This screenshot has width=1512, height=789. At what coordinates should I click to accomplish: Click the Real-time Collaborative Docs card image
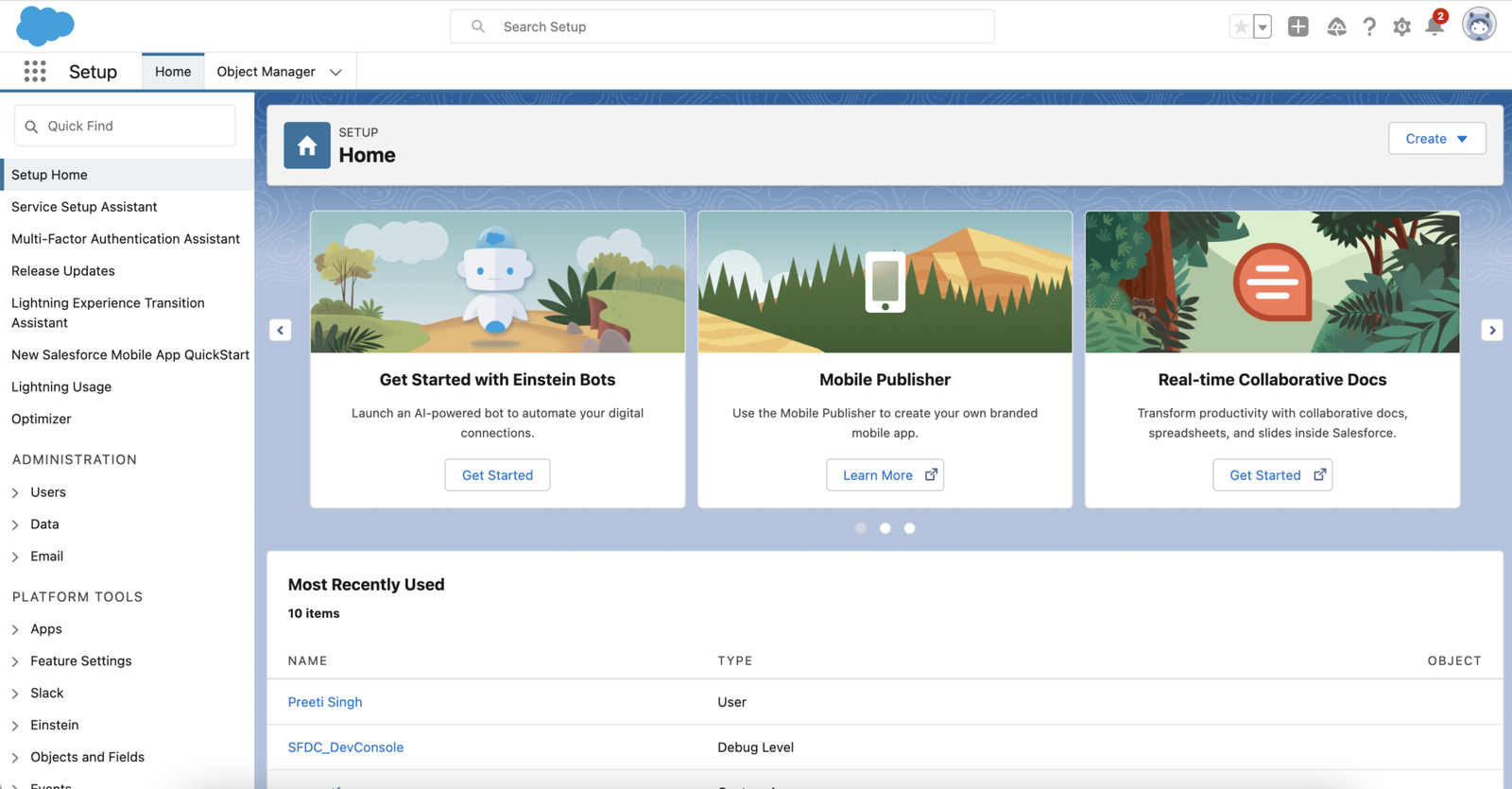(1273, 282)
